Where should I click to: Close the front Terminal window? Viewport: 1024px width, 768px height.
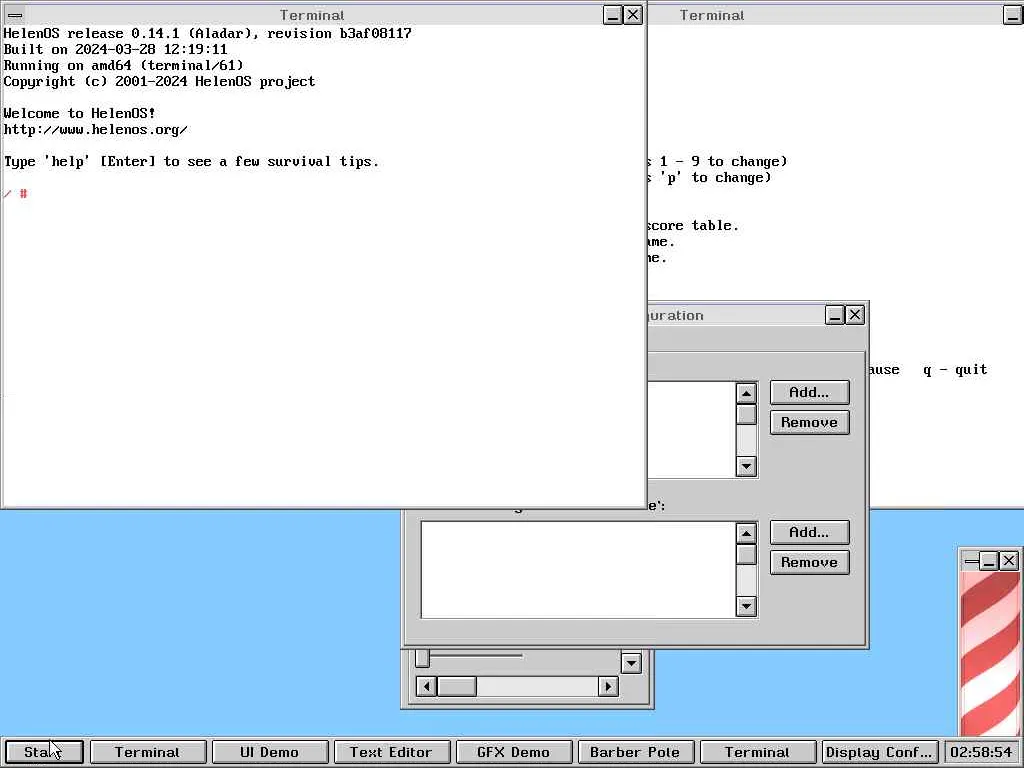coord(633,15)
